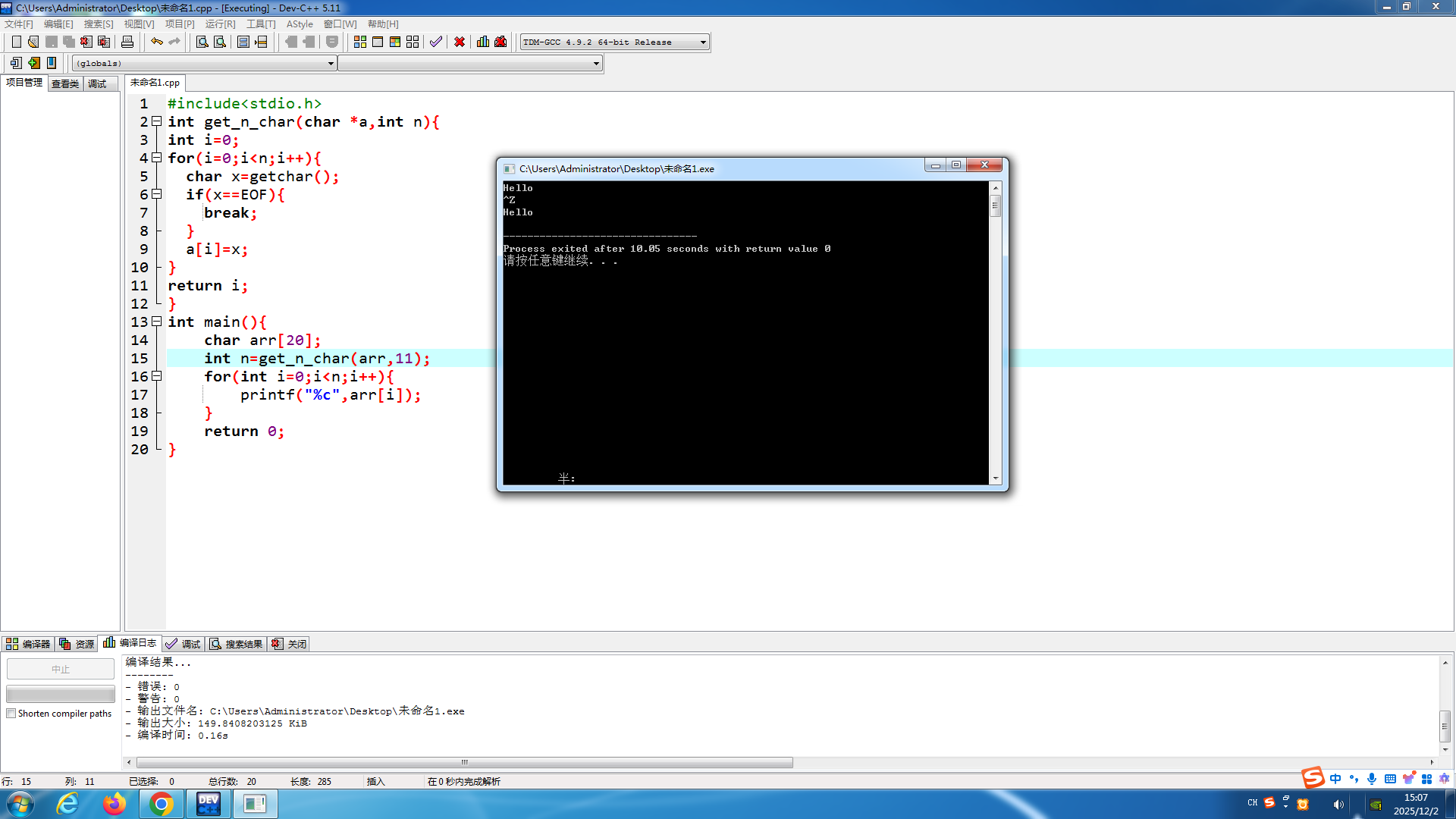Open the TDM-GCC compiler selection dropdown
The width and height of the screenshot is (1456, 819).
click(x=703, y=42)
